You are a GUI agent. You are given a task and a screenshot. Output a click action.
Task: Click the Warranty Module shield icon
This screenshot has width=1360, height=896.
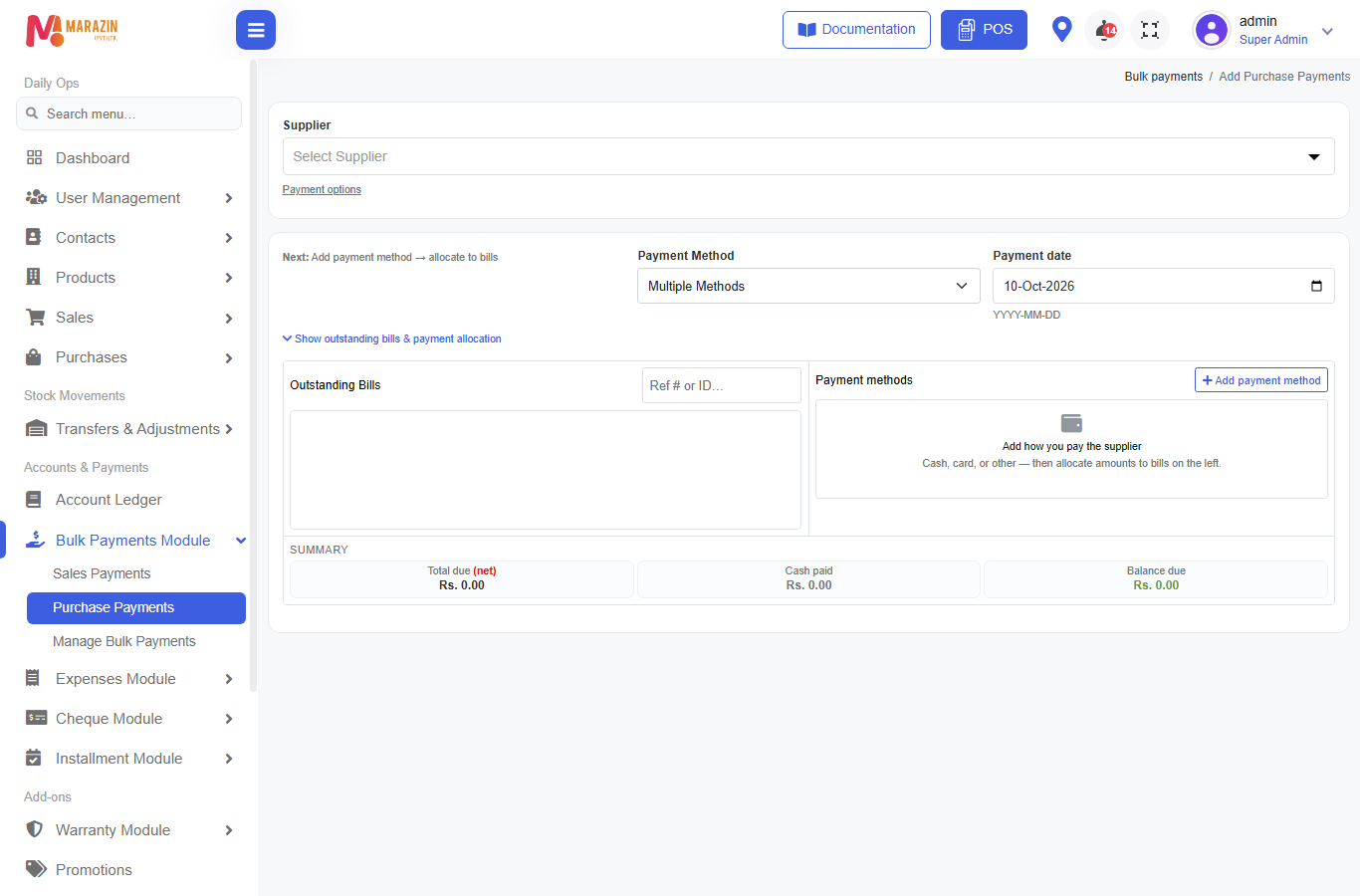35,829
